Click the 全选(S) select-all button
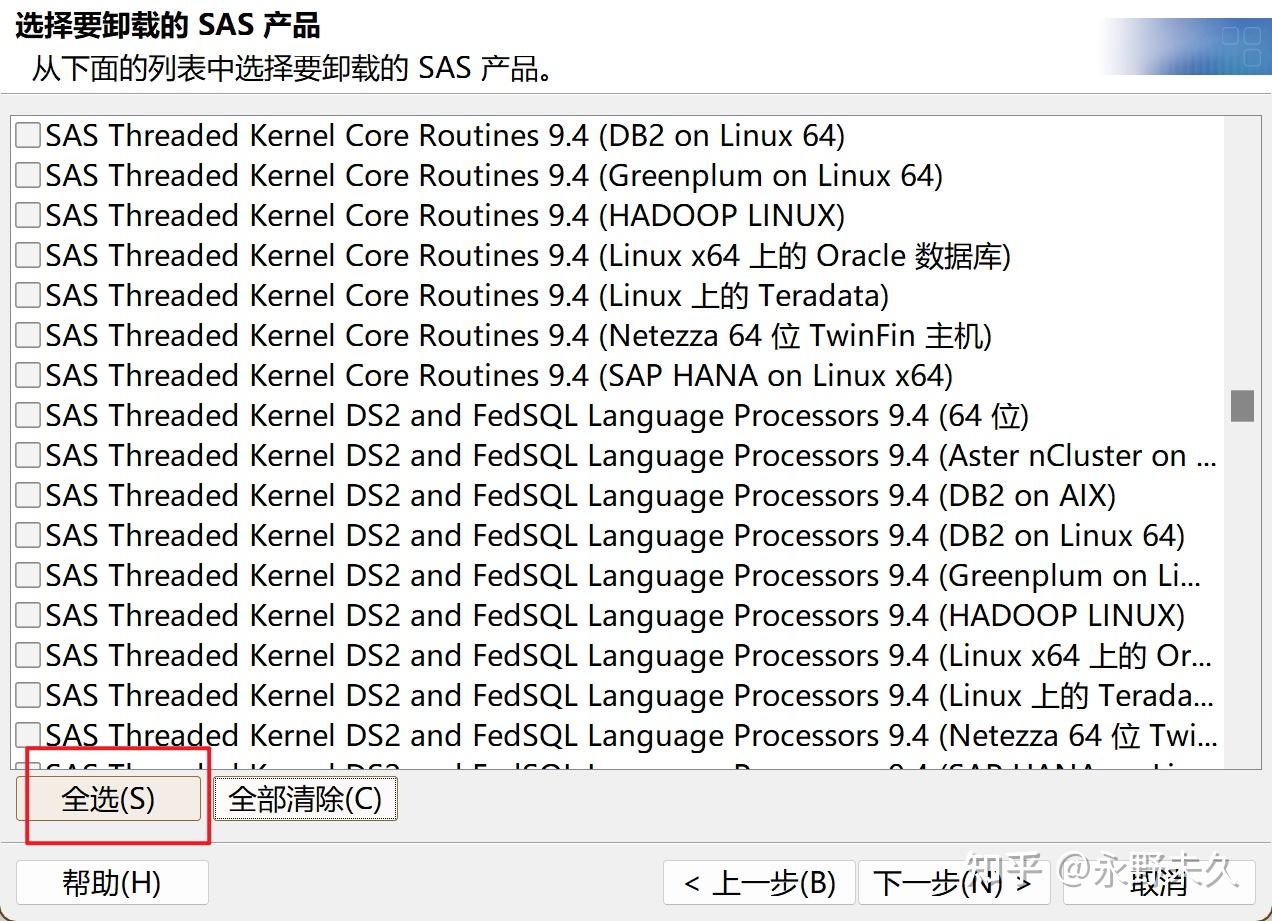 point(110,798)
